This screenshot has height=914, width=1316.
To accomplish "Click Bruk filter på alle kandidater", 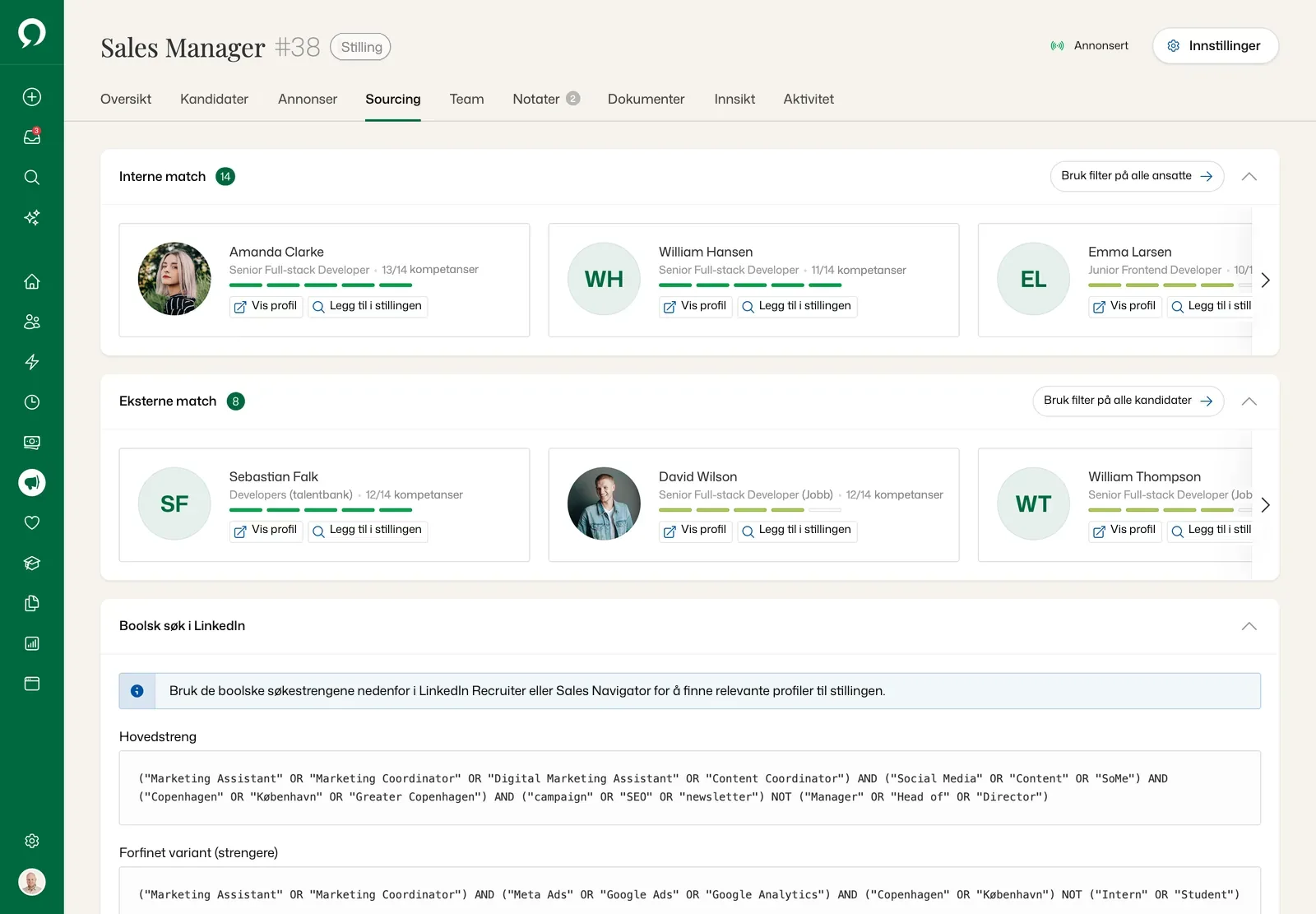I will (1128, 401).
